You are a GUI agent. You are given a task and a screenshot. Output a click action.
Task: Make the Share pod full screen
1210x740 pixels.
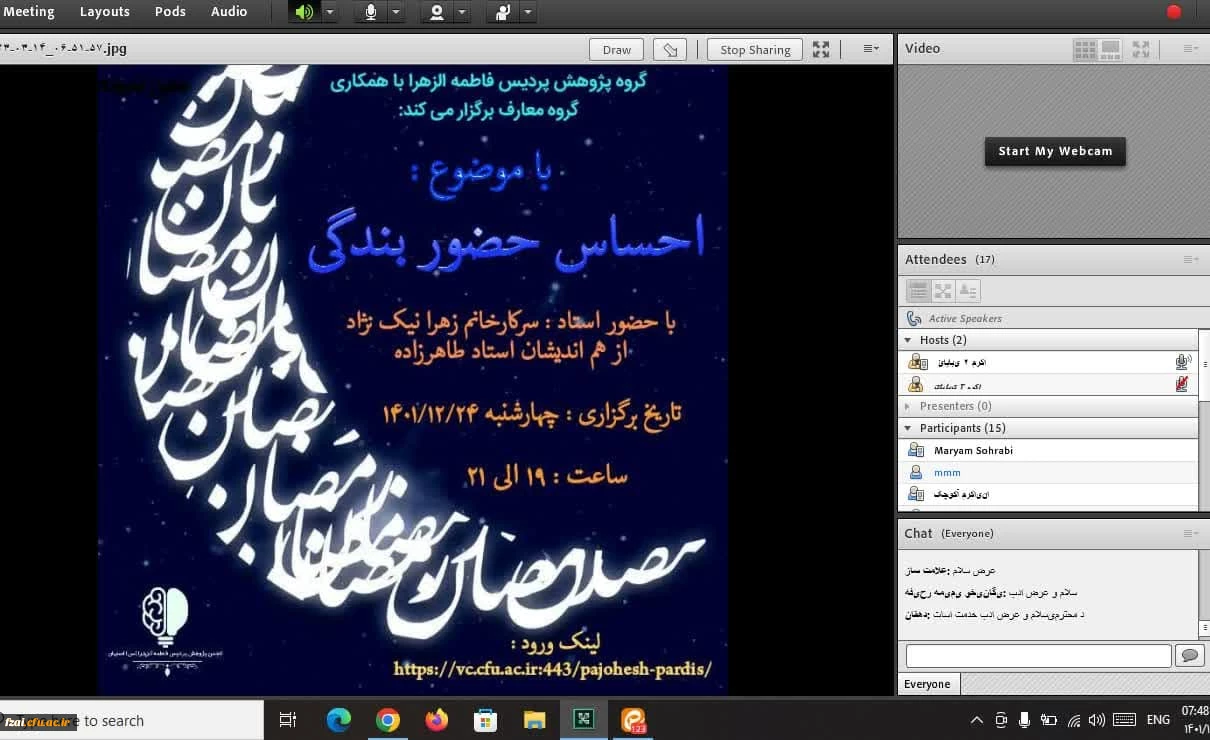pos(821,49)
